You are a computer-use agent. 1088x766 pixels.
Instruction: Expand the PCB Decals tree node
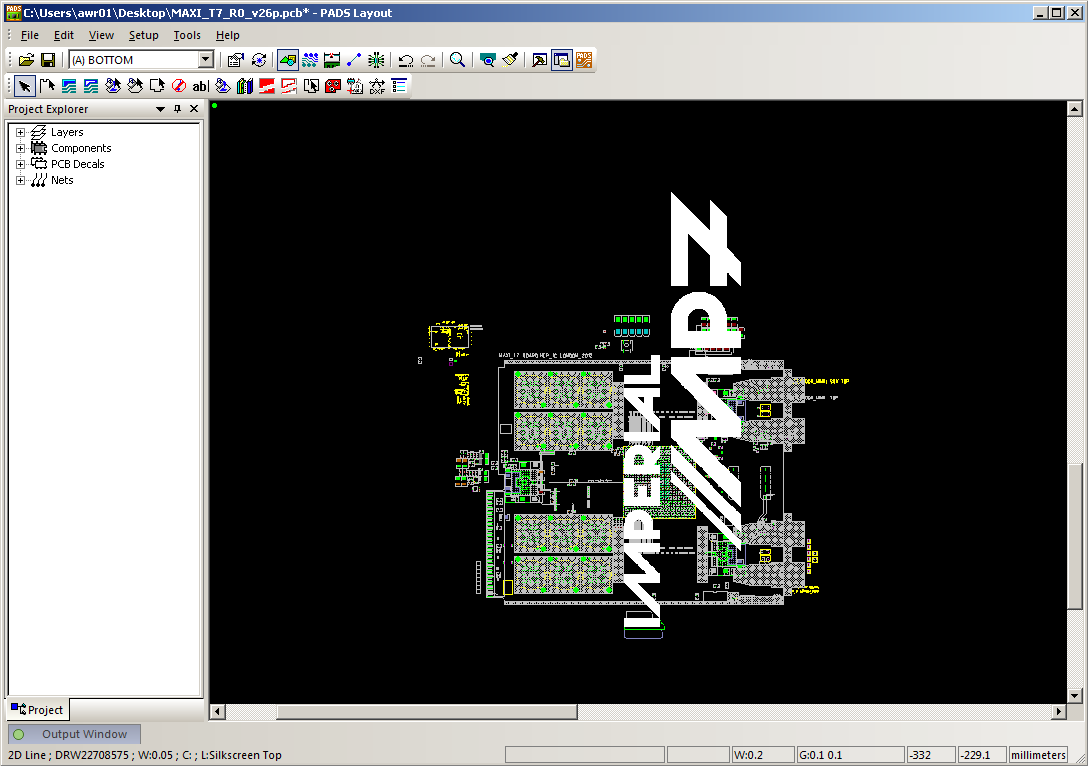pos(20,164)
